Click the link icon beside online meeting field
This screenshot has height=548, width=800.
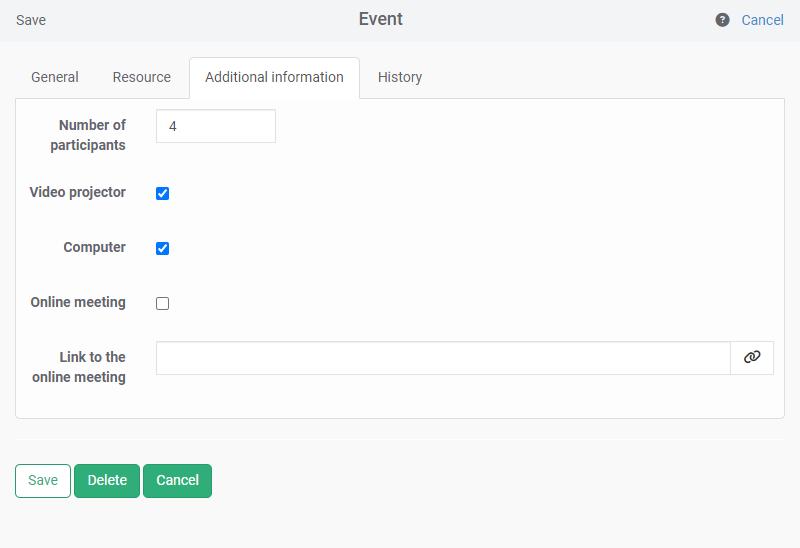click(x=752, y=358)
